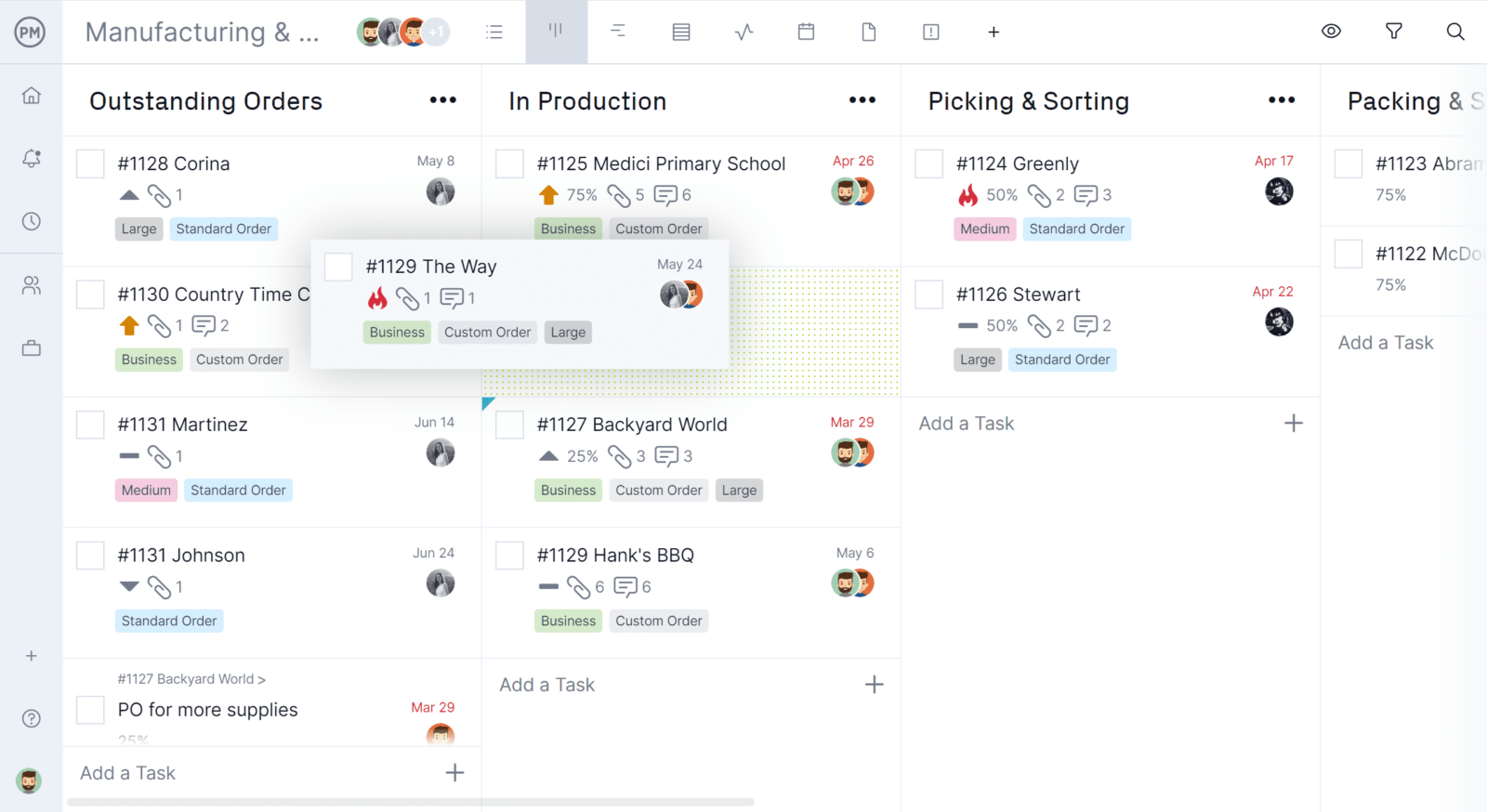Switch to the List view icon
The height and width of the screenshot is (812, 1487).
pos(493,31)
